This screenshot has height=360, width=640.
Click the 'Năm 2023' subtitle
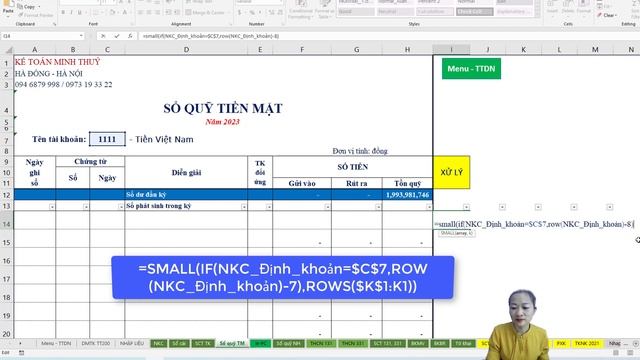222,122
